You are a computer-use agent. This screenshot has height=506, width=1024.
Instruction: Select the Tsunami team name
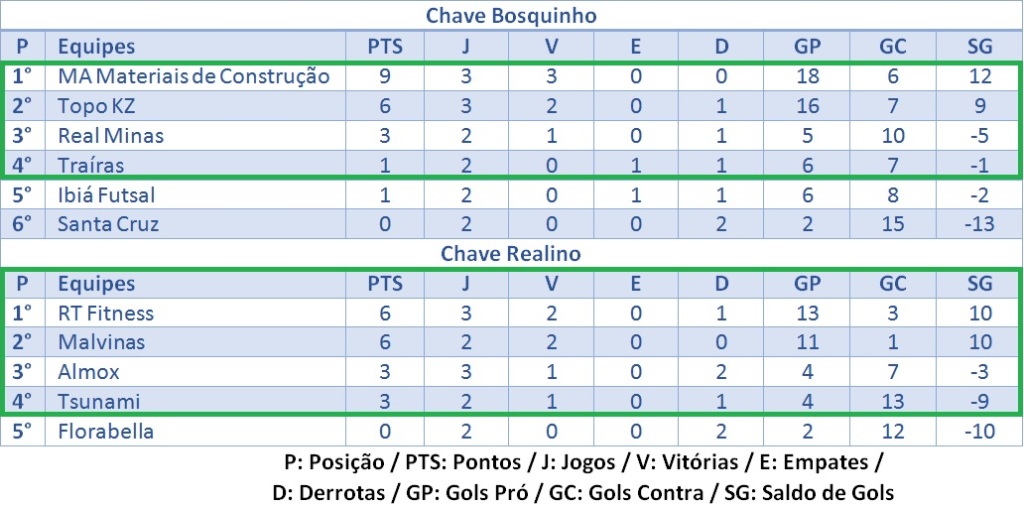pyautogui.click(x=97, y=402)
